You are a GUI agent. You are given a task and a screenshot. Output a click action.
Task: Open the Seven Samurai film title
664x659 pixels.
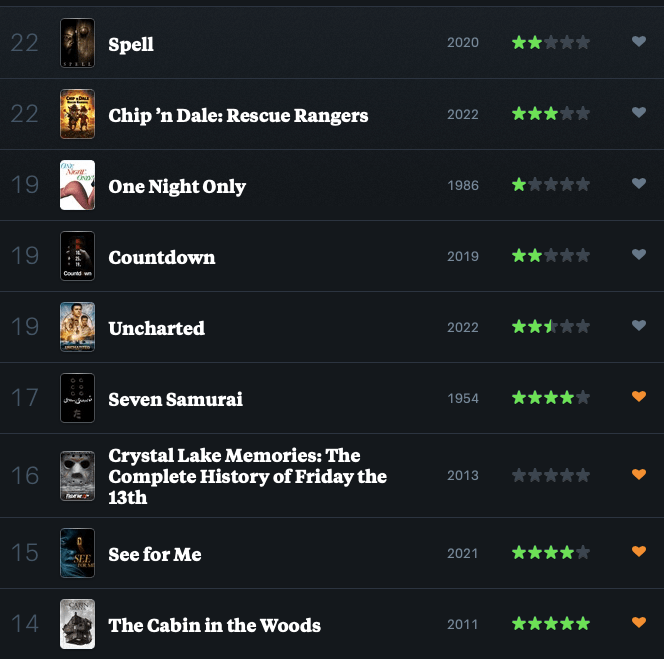point(176,399)
